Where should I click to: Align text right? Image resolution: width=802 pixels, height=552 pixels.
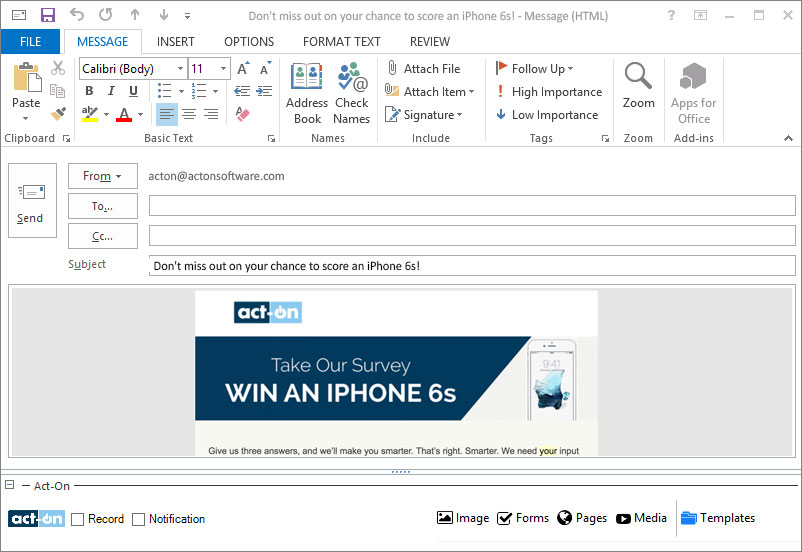211,114
